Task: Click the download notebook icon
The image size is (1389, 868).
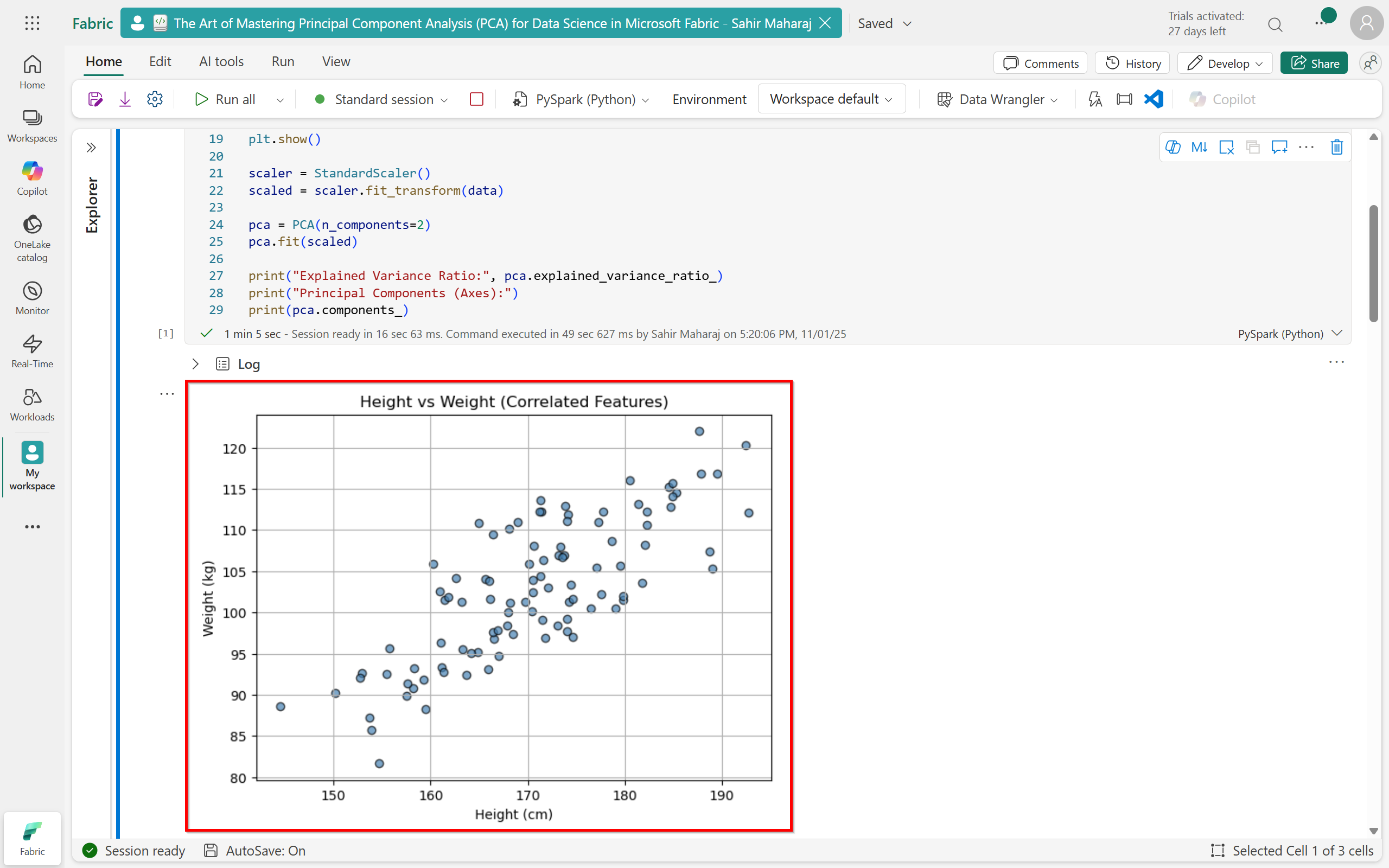Action: click(125, 99)
